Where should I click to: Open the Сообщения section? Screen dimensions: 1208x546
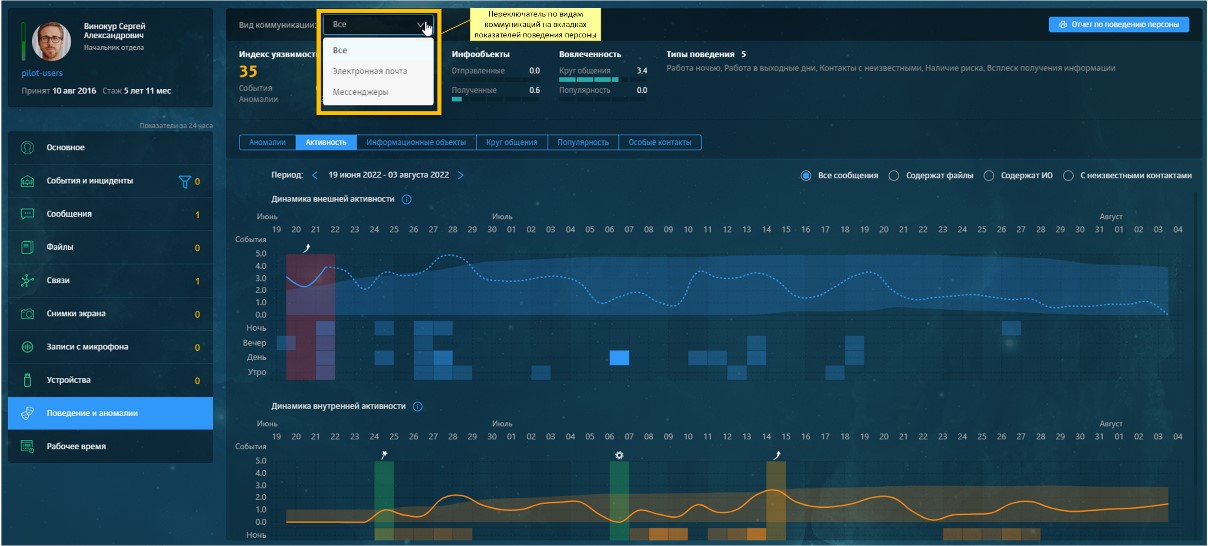[x=110, y=214]
